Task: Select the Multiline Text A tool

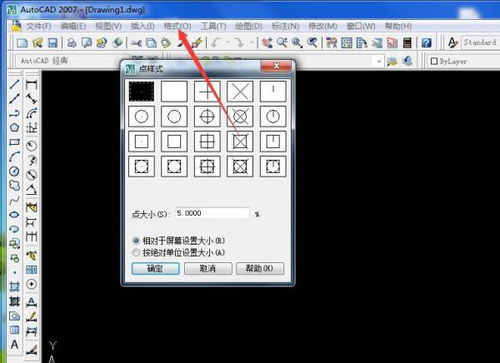Action: tap(14, 345)
